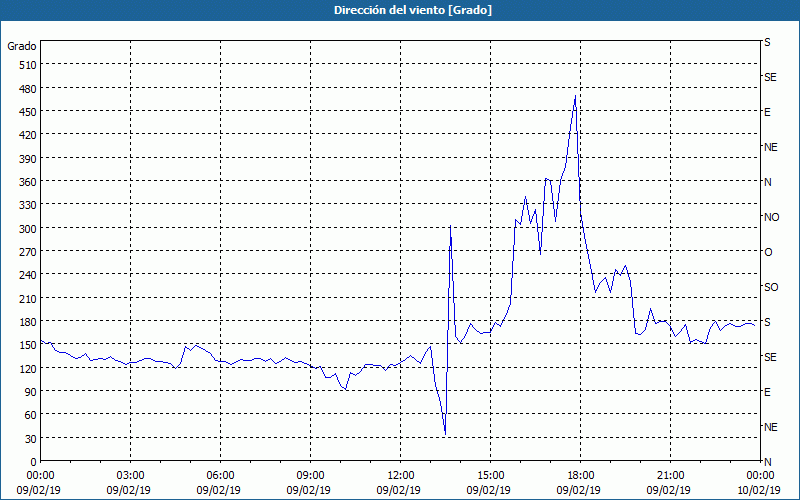Click the SO compass label on right axis

point(771,287)
